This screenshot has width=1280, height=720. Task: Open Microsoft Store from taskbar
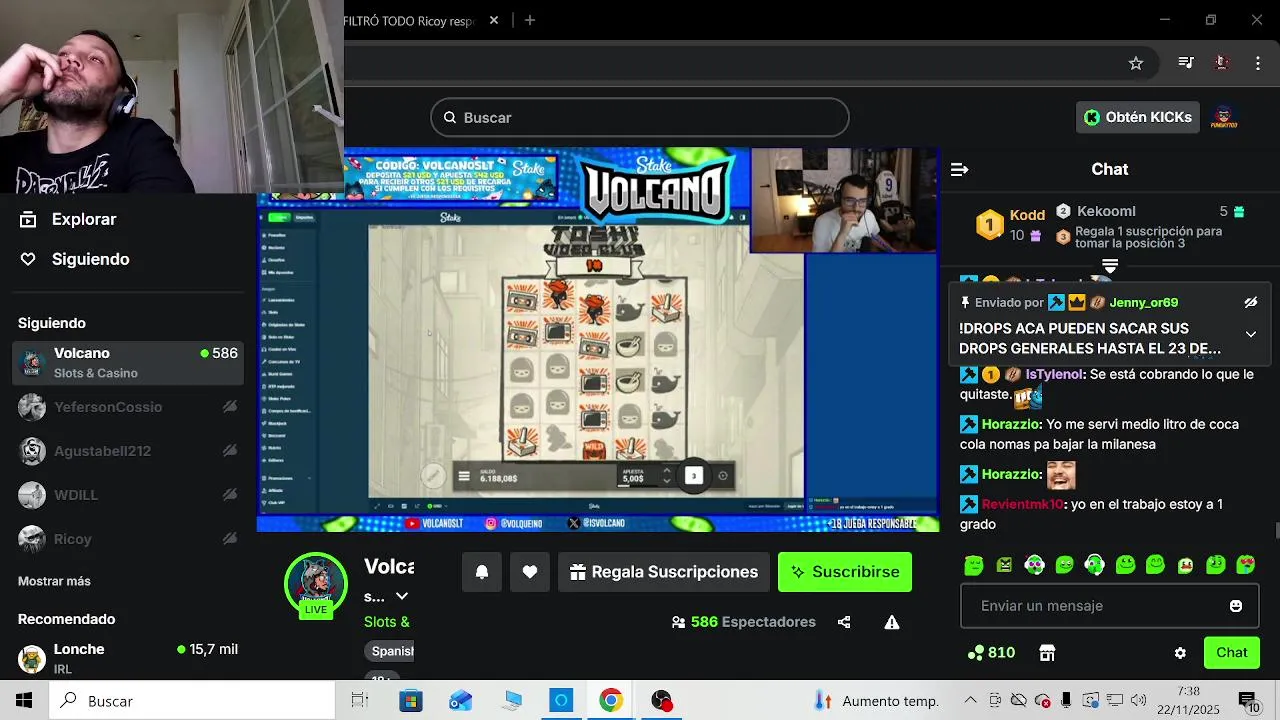click(x=411, y=701)
